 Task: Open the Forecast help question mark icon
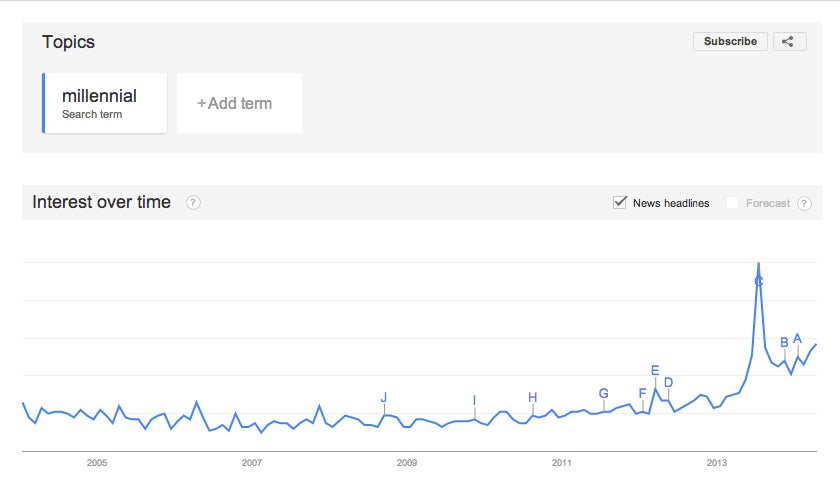tap(804, 203)
